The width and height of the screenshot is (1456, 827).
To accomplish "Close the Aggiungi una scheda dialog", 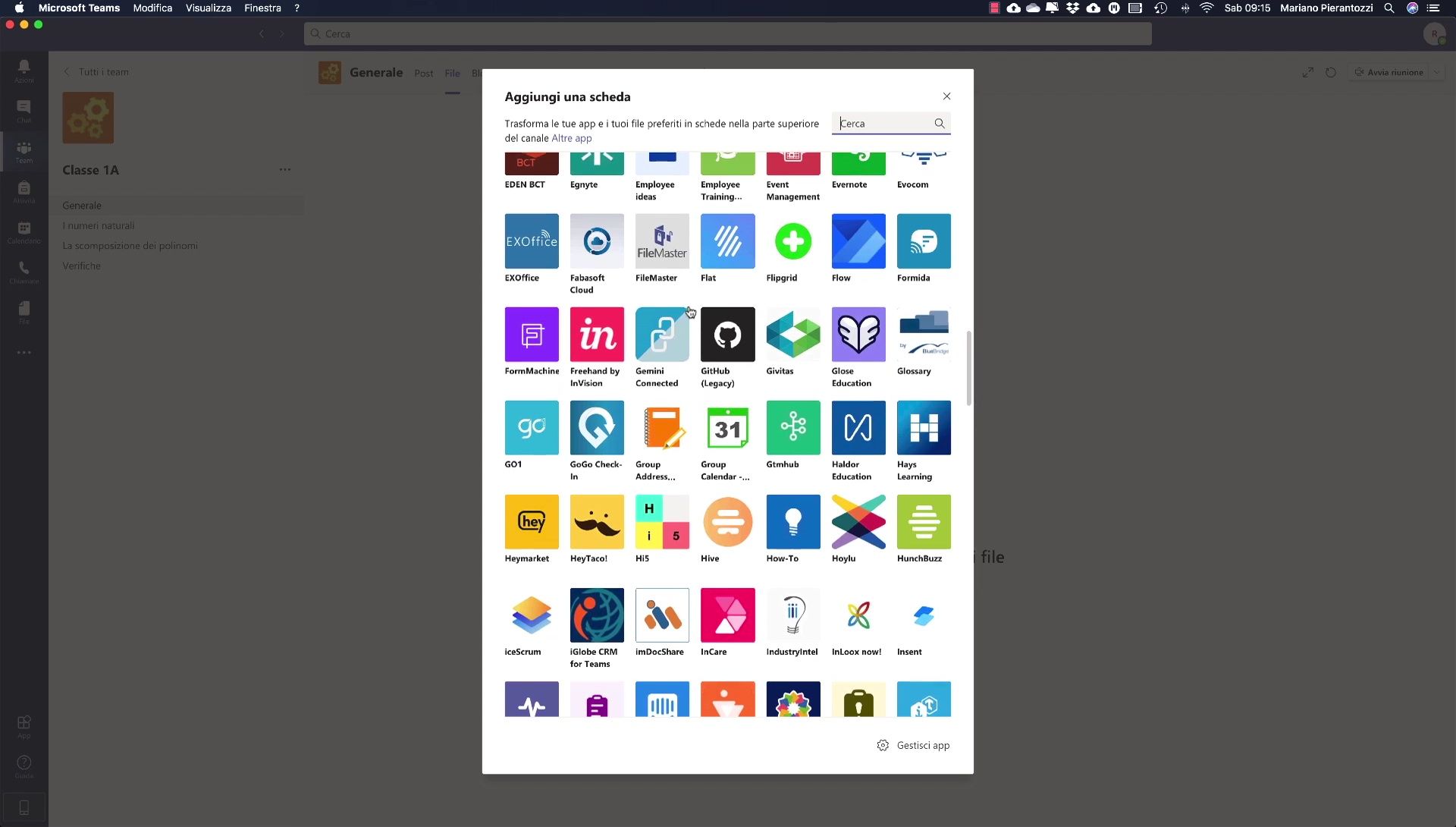I will 946,96.
